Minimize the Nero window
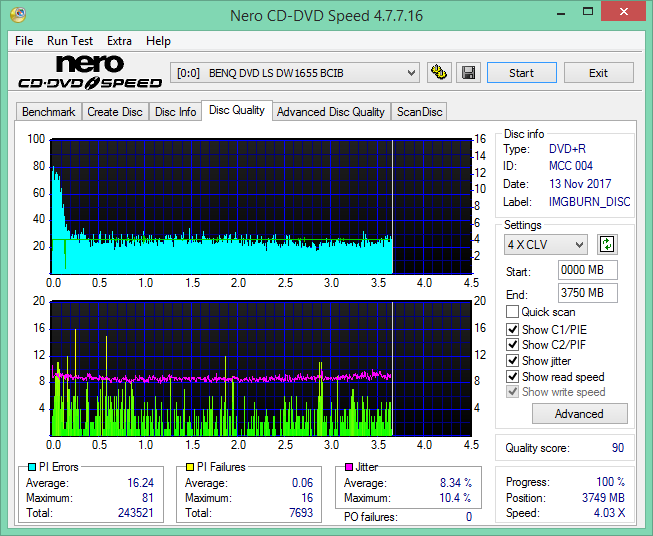 pos(561,12)
